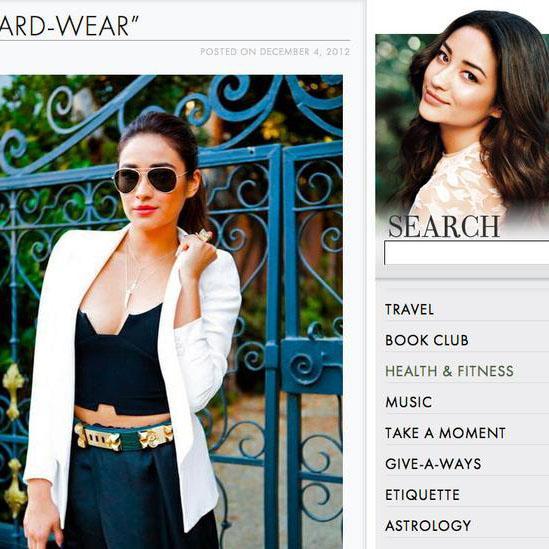Viewport: 549px width, 549px height.
Task: Open the Etiquette category
Action: [x=422, y=495]
